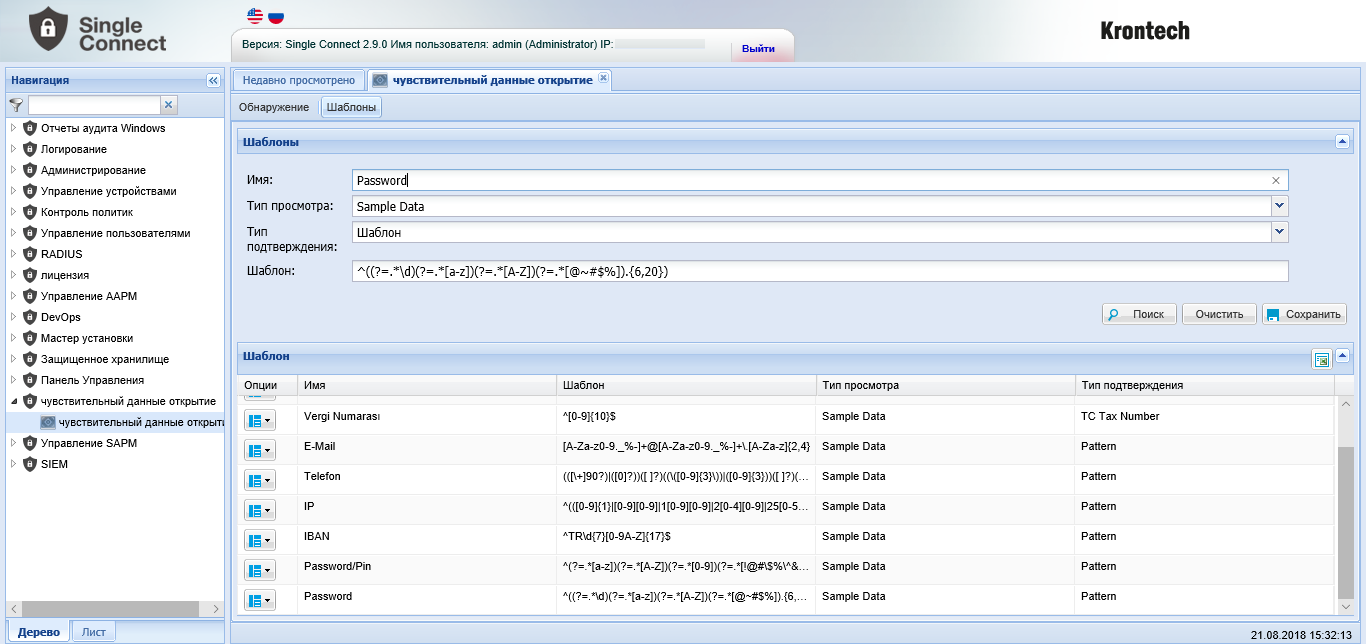Select the Лист tab at bottom
The width and height of the screenshot is (1366, 644).
94,631
